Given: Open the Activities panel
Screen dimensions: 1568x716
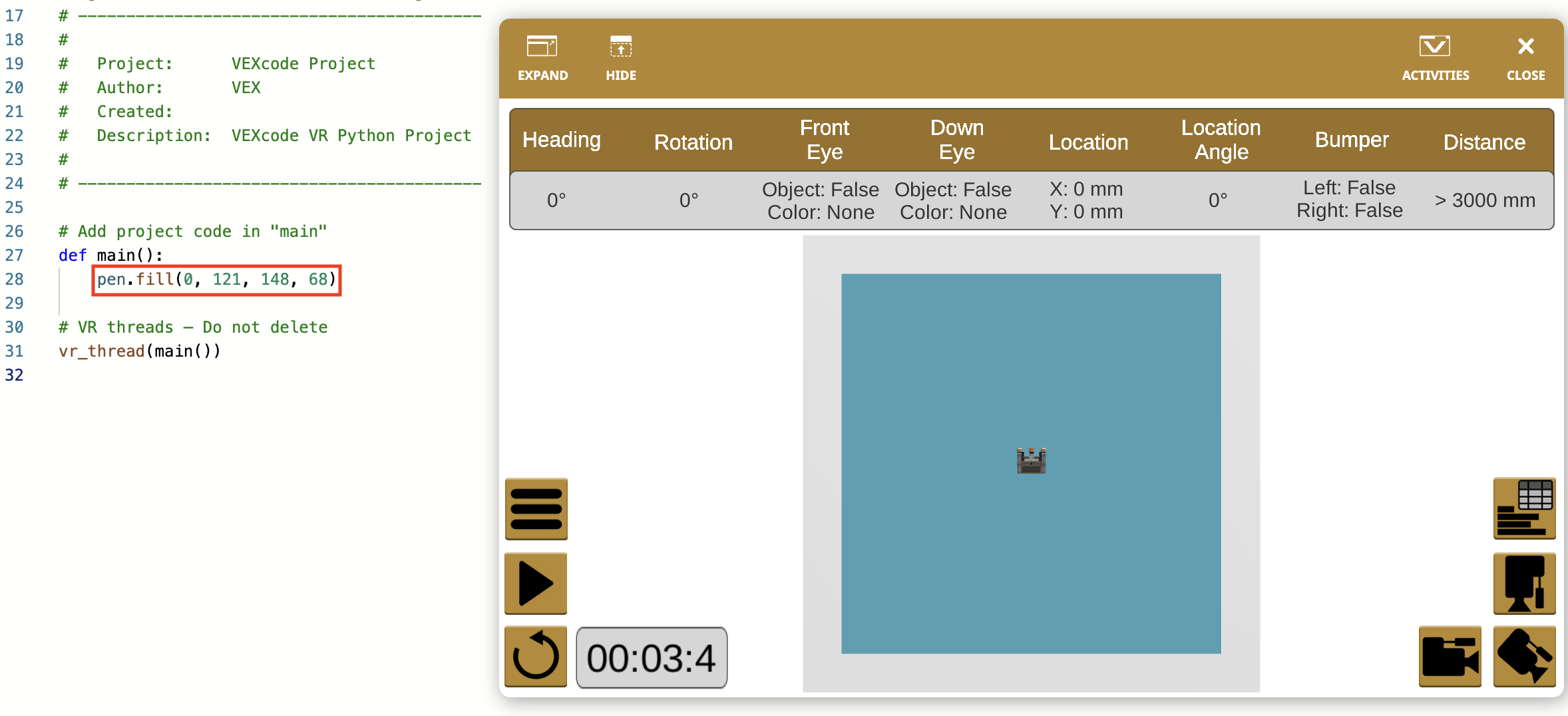Looking at the screenshot, I should pos(1435,57).
